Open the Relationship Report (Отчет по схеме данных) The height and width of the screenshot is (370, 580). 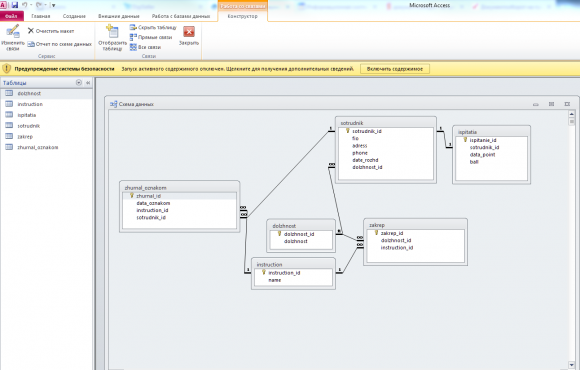point(60,44)
